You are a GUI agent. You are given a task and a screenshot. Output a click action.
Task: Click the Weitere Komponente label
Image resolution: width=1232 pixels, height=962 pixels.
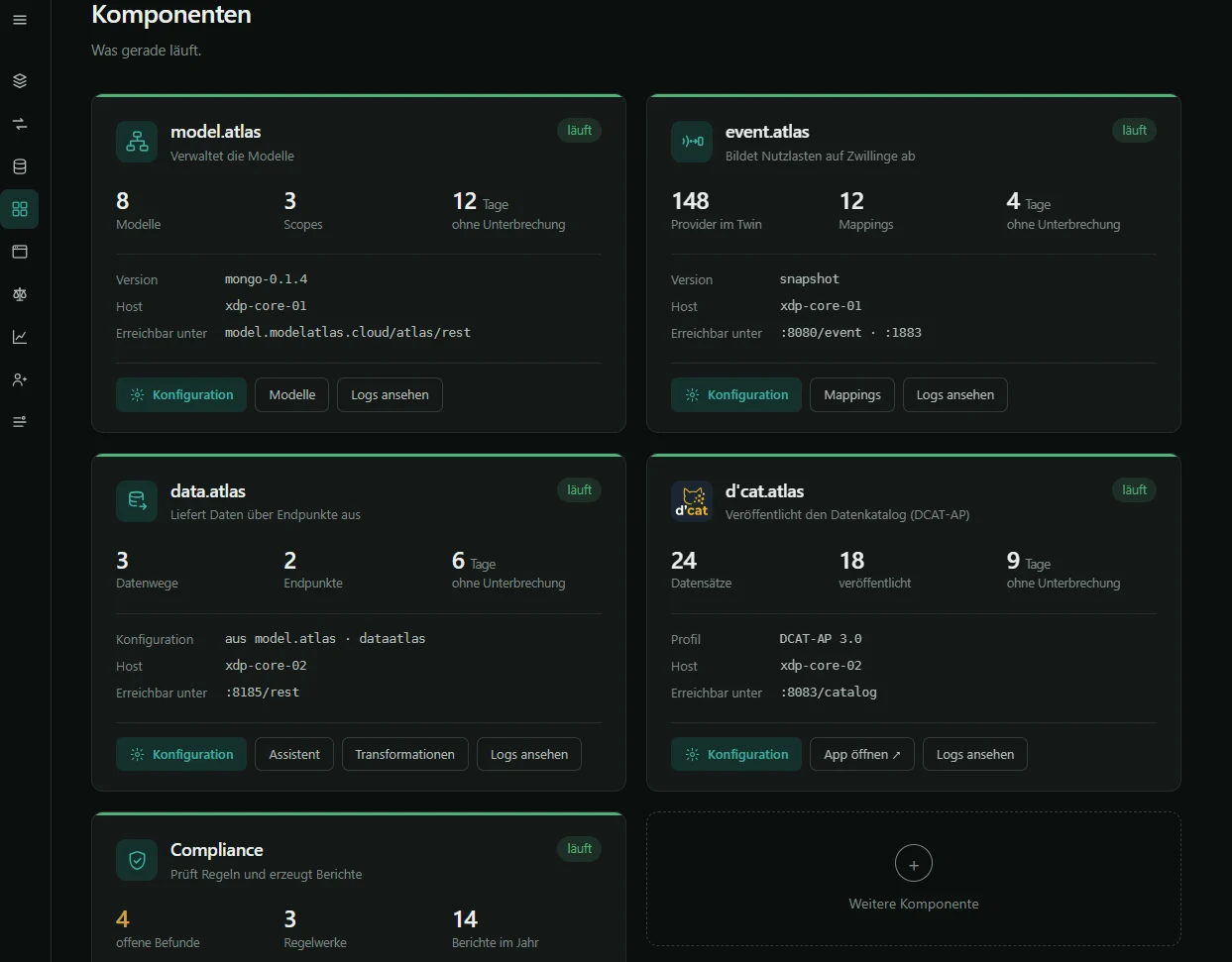click(x=914, y=904)
